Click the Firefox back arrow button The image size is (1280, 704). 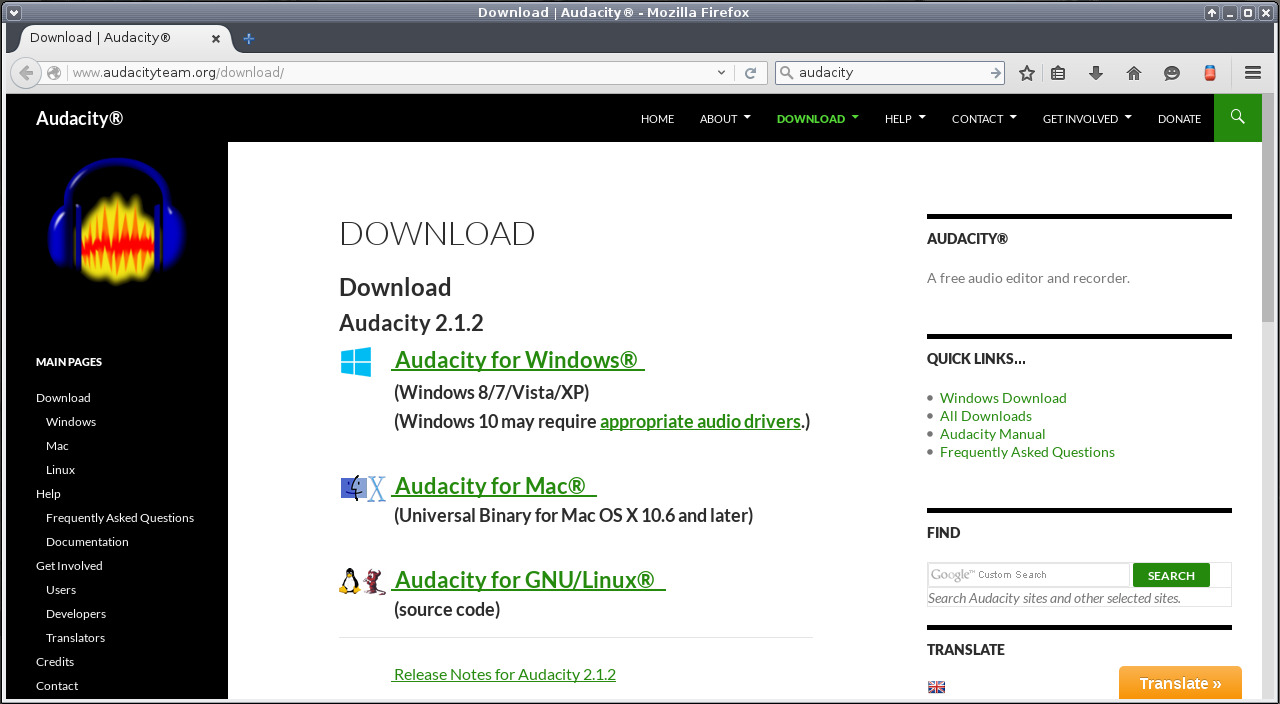tap(26, 73)
